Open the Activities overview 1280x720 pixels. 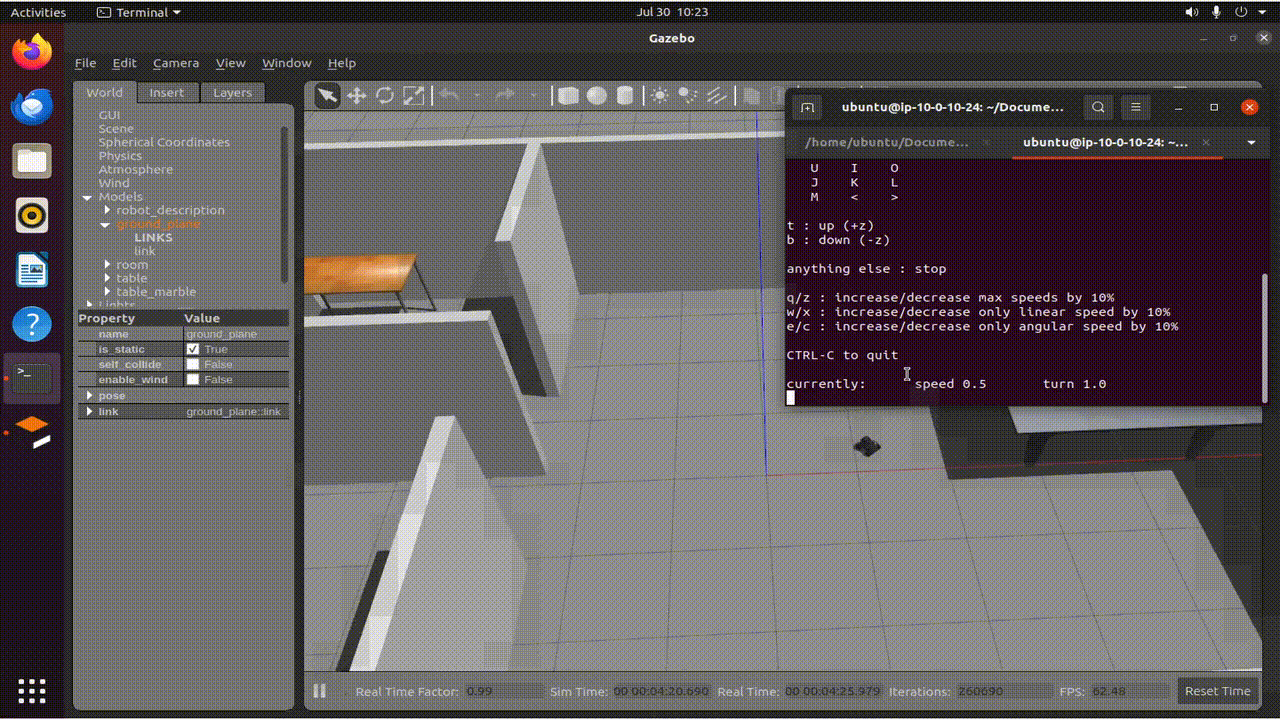(x=38, y=12)
